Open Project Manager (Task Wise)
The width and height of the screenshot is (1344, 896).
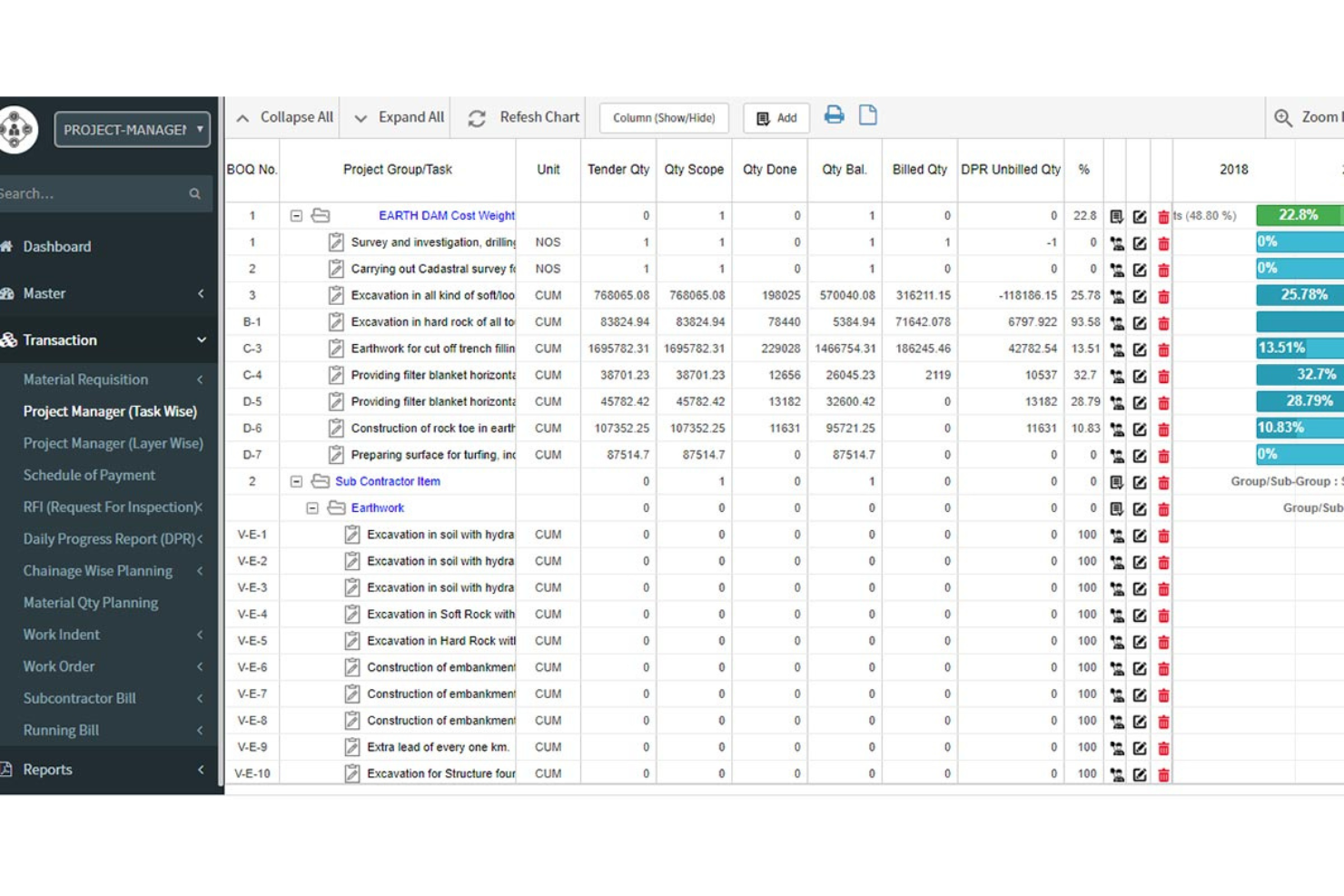click(110, 411)
